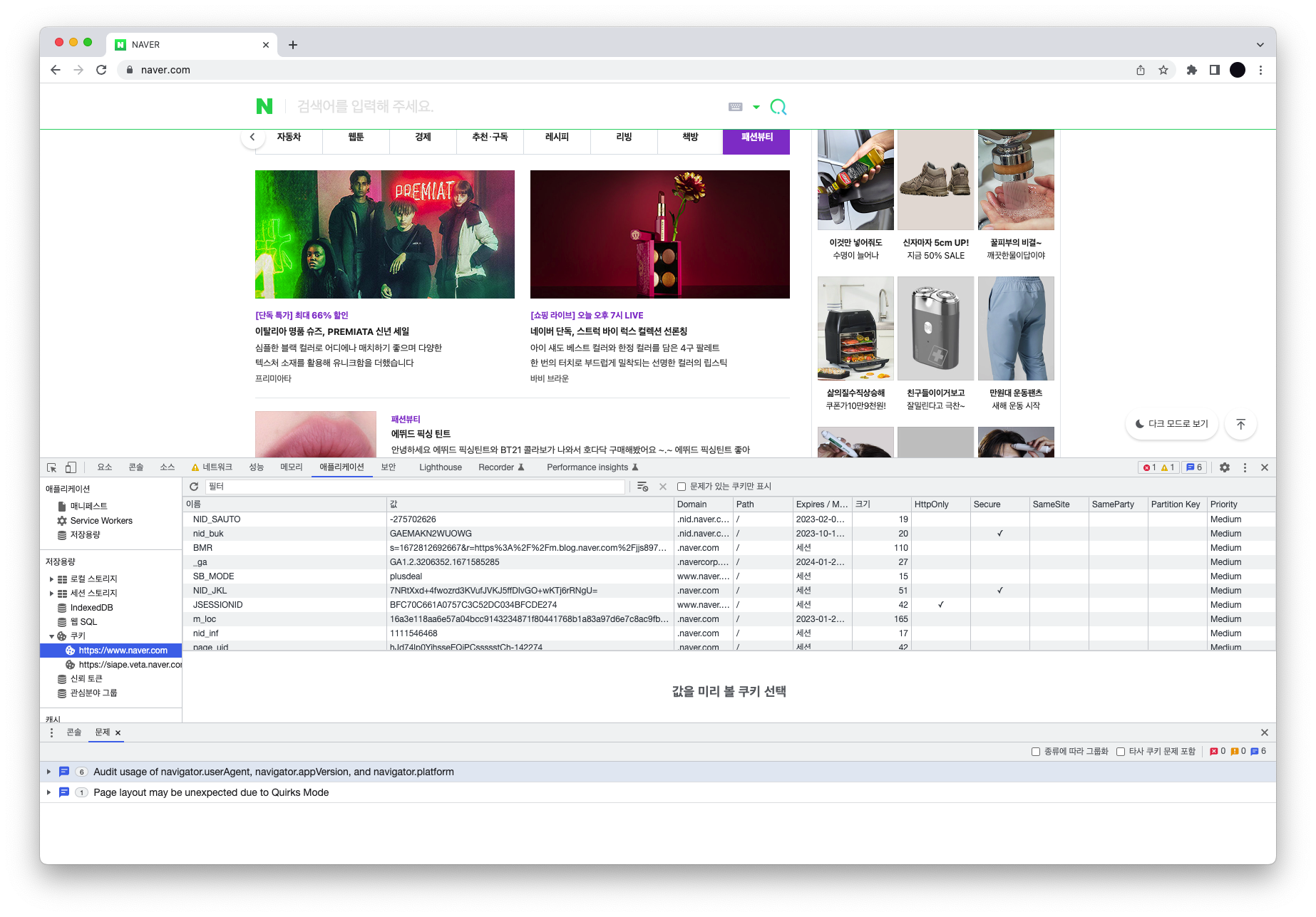This screenshot has height=917, width=1316.
Task: Reload the naver.com page
Action: (101, 70)
